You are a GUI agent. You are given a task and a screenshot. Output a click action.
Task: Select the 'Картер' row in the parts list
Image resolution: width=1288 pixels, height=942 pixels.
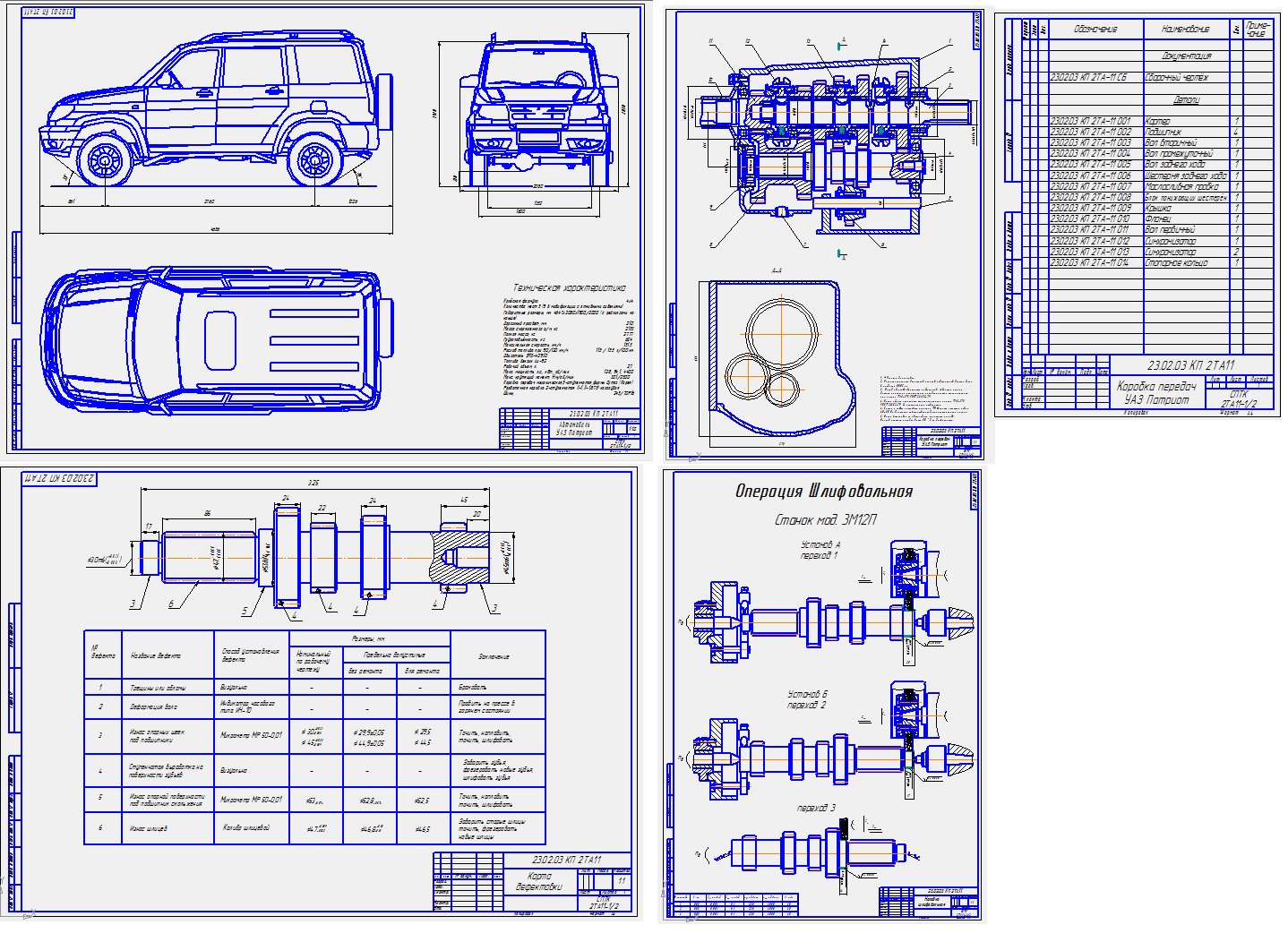pos(1157,121)
